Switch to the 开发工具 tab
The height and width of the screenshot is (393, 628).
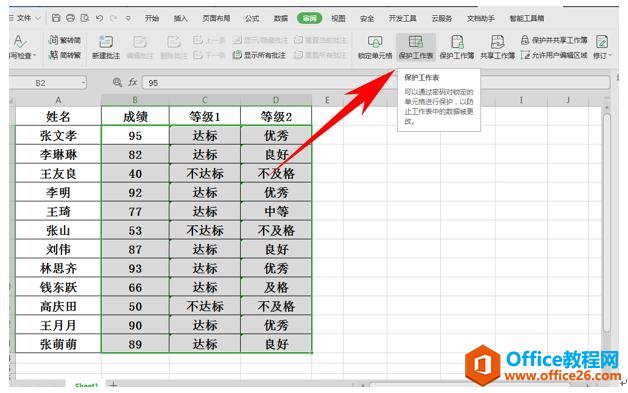[x=403, y=18]
